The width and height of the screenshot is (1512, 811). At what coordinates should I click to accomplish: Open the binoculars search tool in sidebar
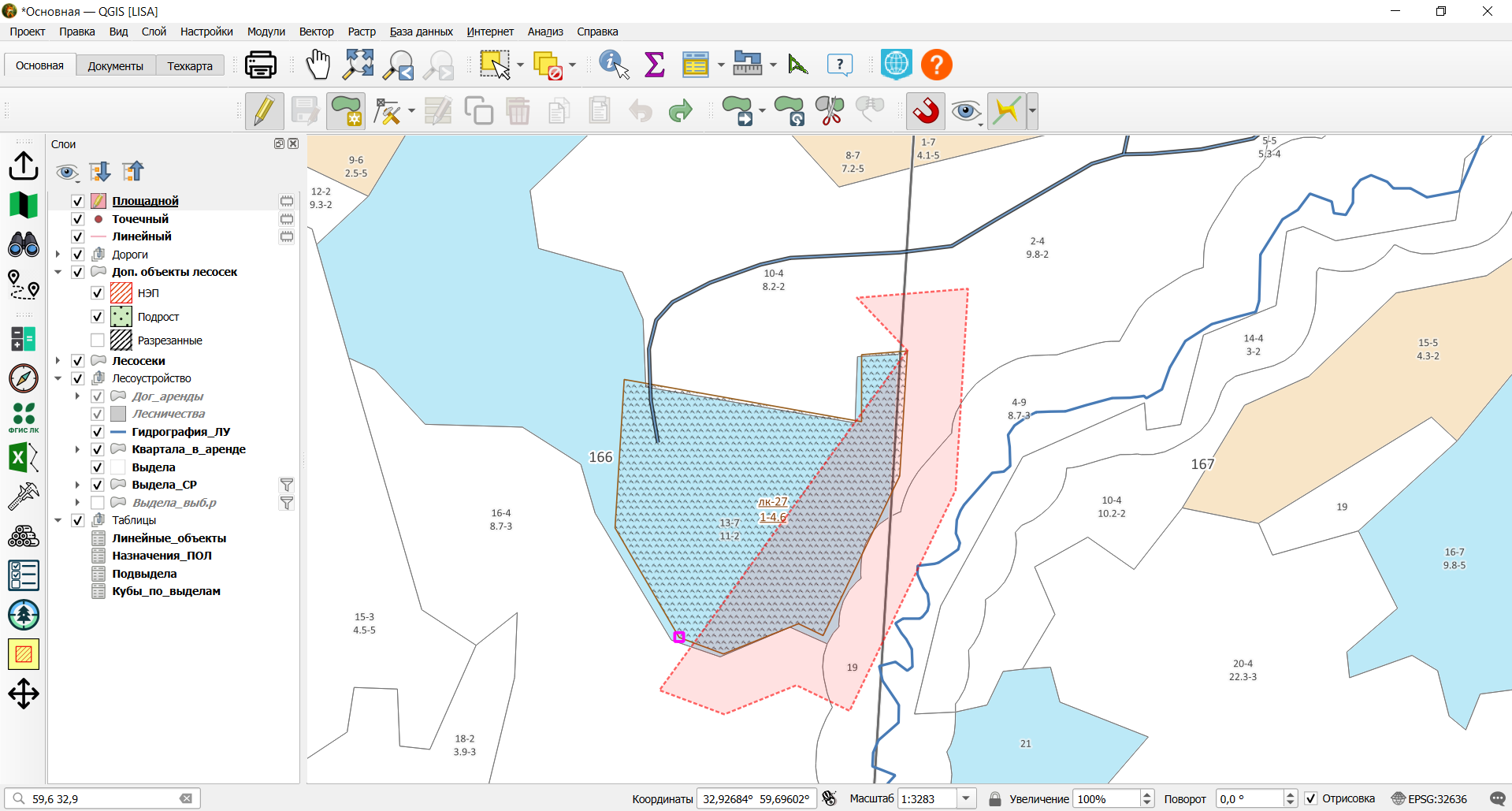pyautogui.click(x=24, y=244)
